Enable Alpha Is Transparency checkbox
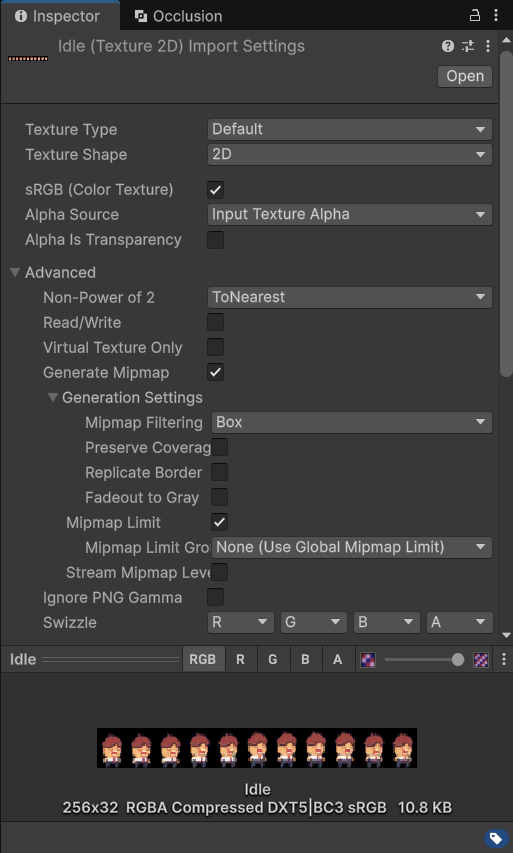513x853 pixels. tap(215, 240)
